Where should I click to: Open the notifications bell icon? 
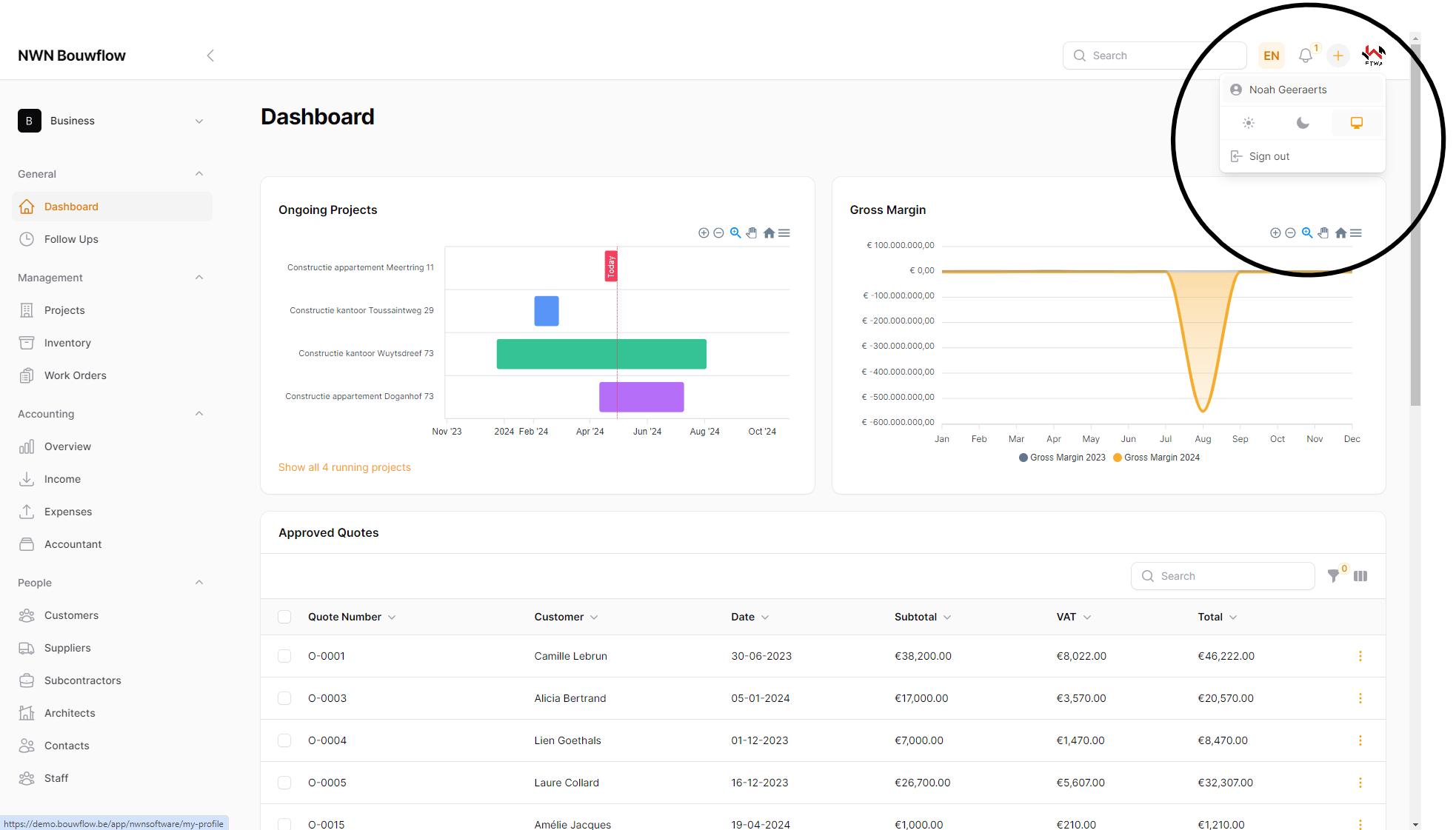1306,56
